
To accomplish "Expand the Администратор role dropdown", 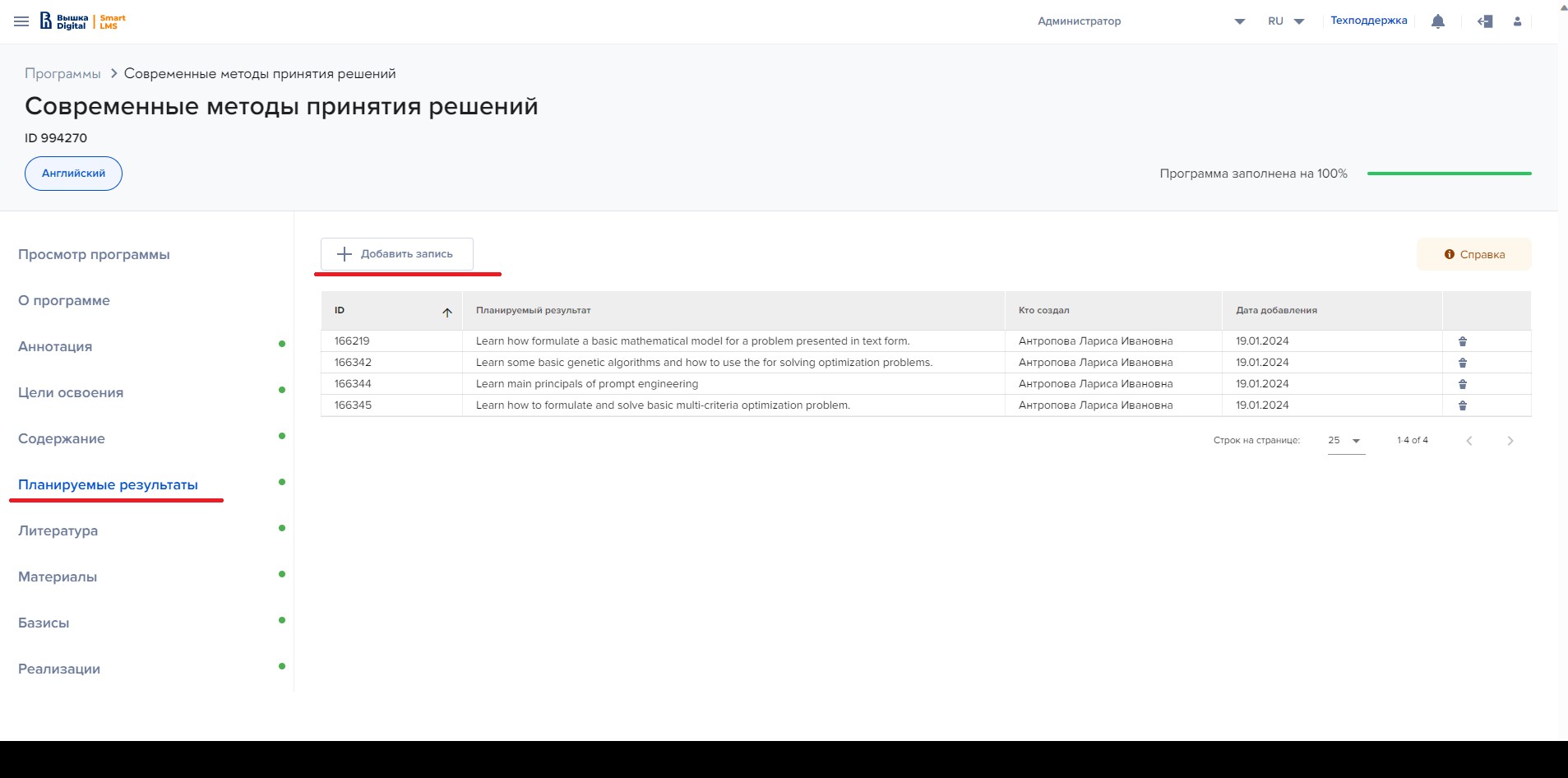I will (x=1239, y=21).
